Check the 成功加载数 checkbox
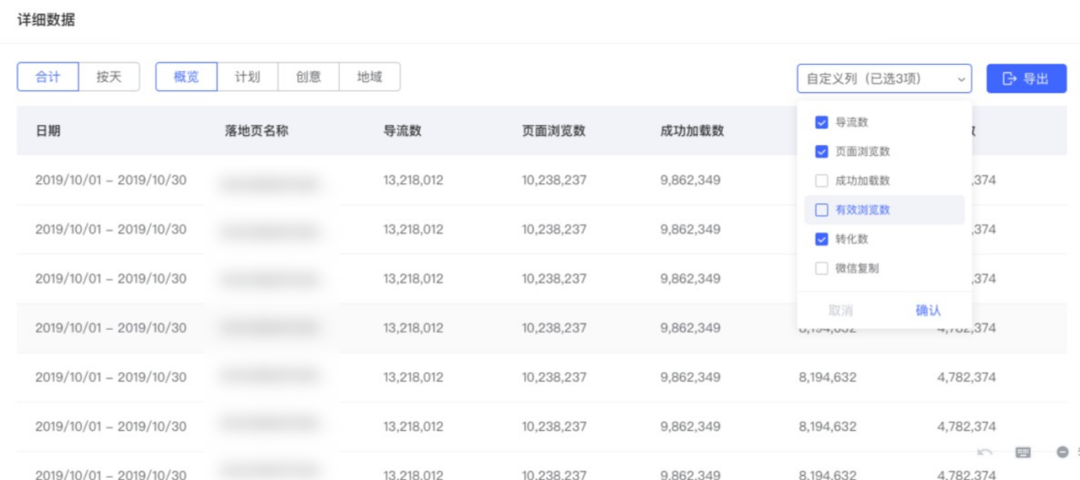Screen dimensions: 1080x480 821,181
